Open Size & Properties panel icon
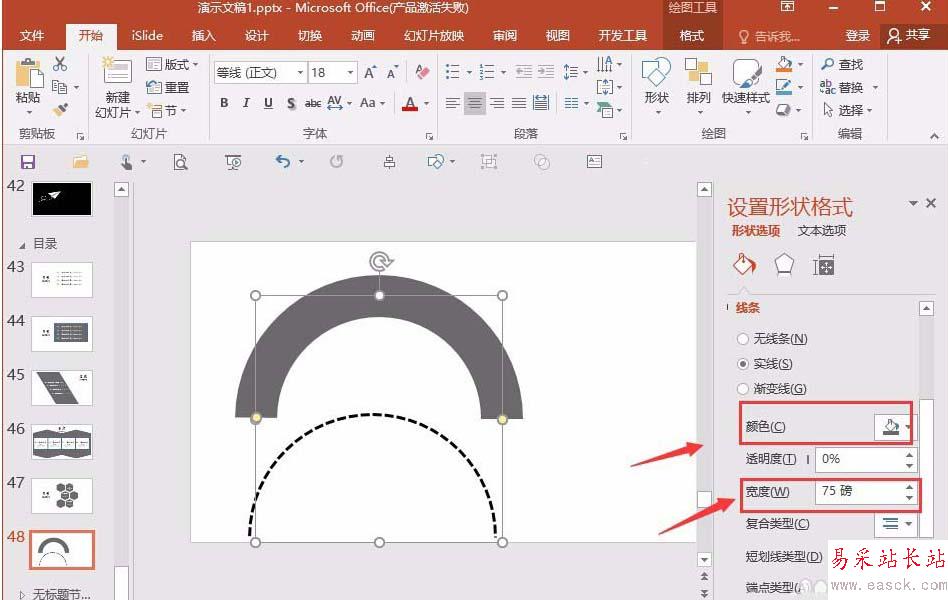Viewport: 948px width, 600px height. point(823,265)
